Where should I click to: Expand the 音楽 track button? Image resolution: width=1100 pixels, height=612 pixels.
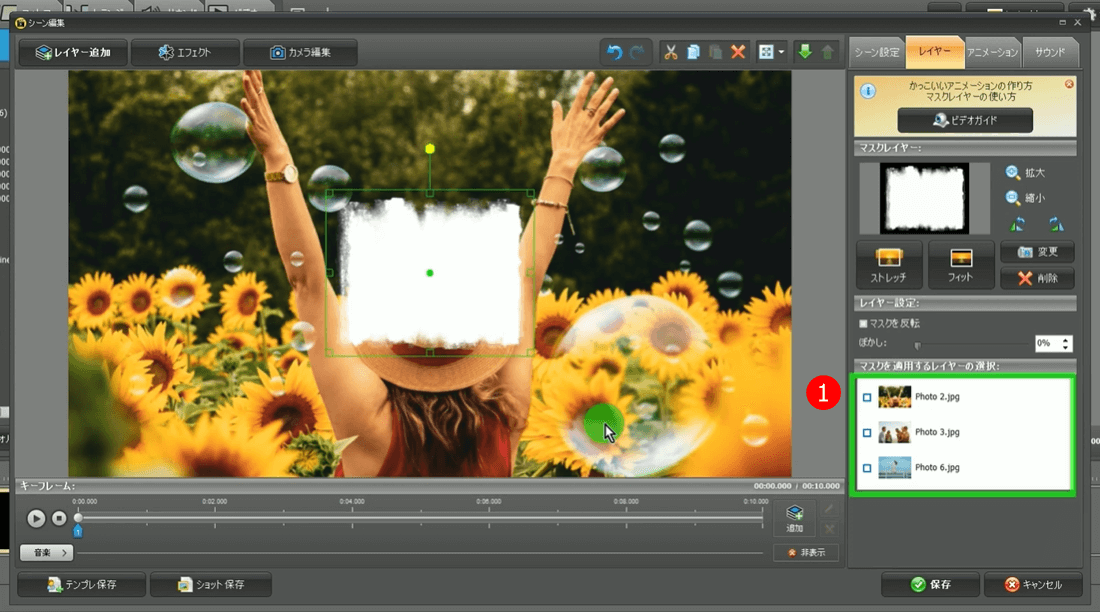coord(46,552)
